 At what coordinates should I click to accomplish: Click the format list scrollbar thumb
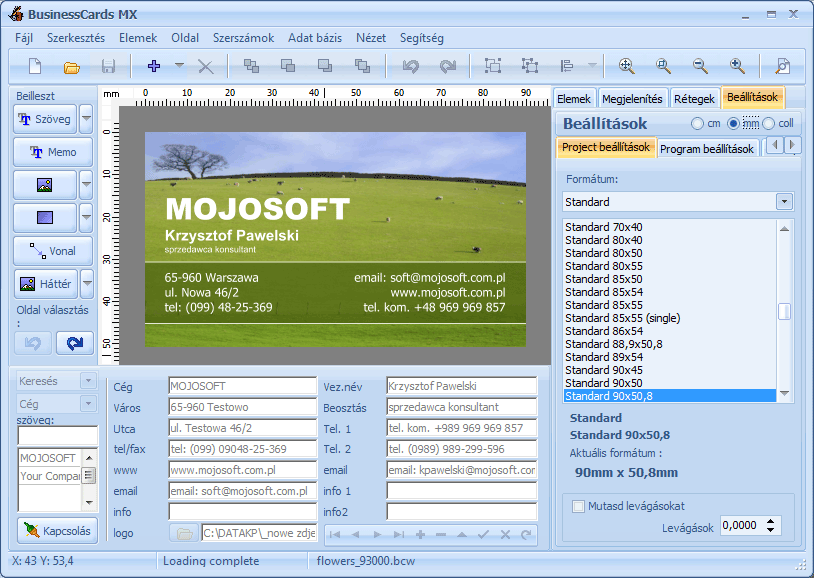click(x=784, y=312)
